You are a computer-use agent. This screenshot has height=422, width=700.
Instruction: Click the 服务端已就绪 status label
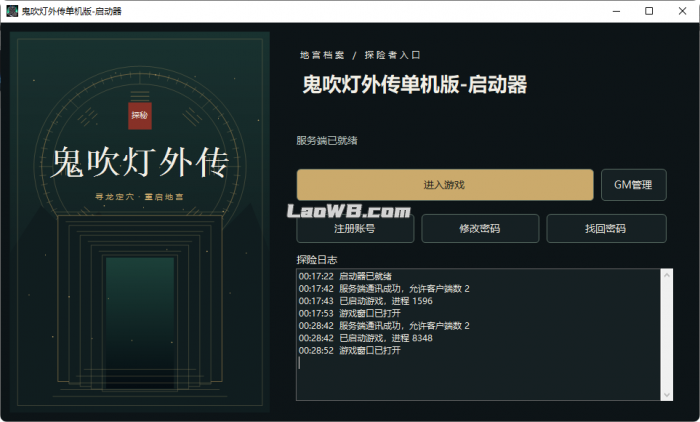pos(327,141)
